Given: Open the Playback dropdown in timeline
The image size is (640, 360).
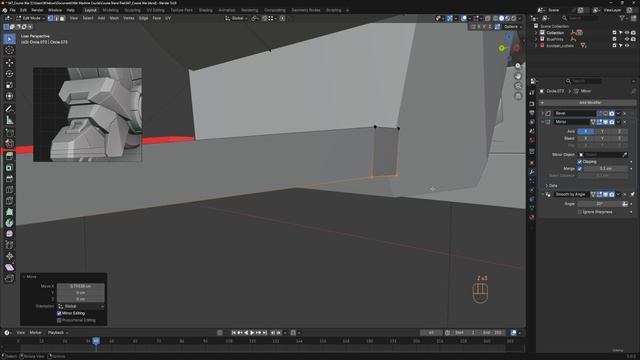Looking at the screenshot, I should point(58,333).
